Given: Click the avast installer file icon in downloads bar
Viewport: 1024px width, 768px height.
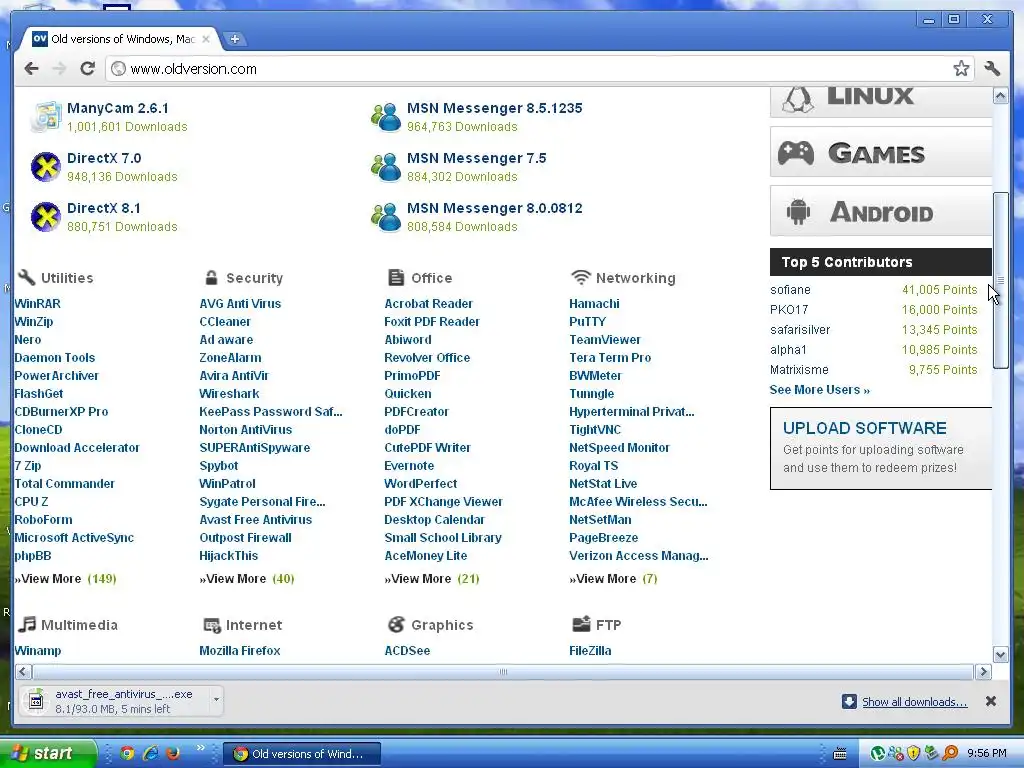Looking at the screenshot, I should pos(36,701).
